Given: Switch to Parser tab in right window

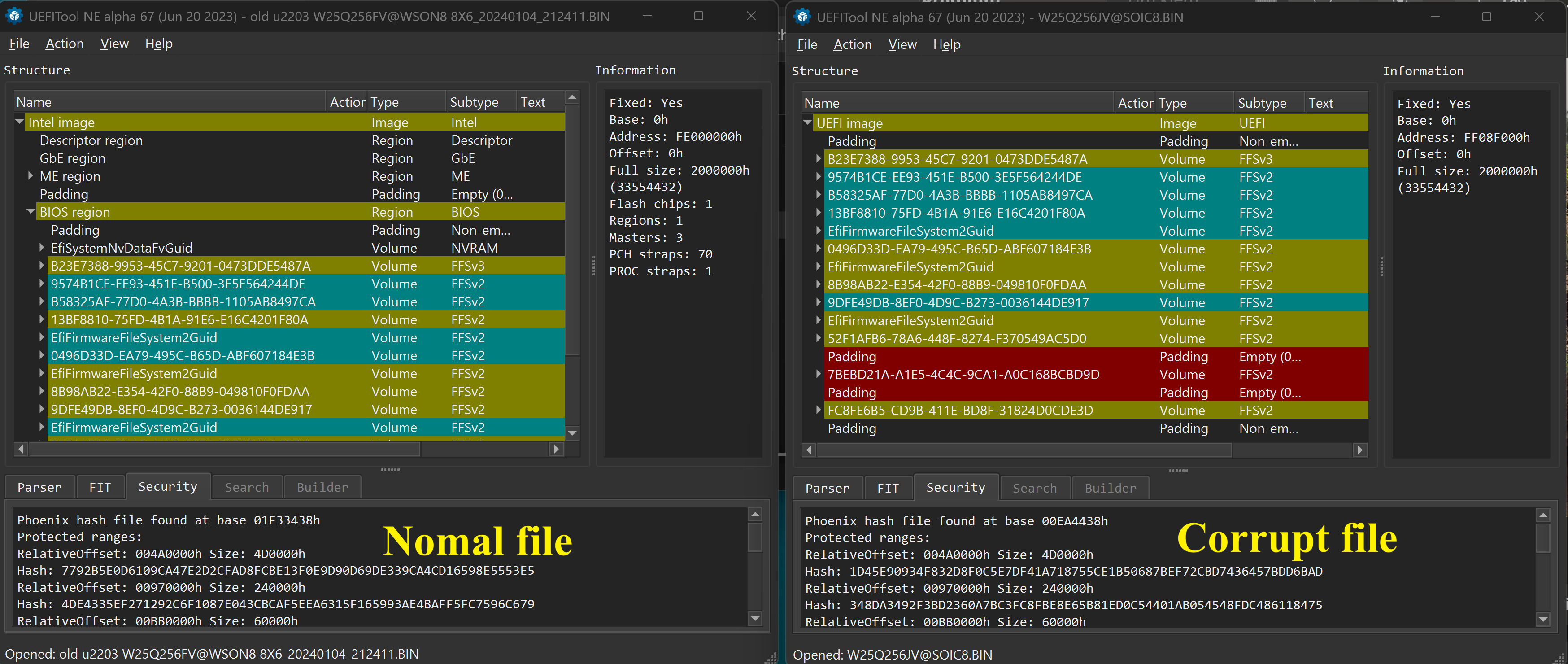Looking at the screenshot, I should 827,488.
